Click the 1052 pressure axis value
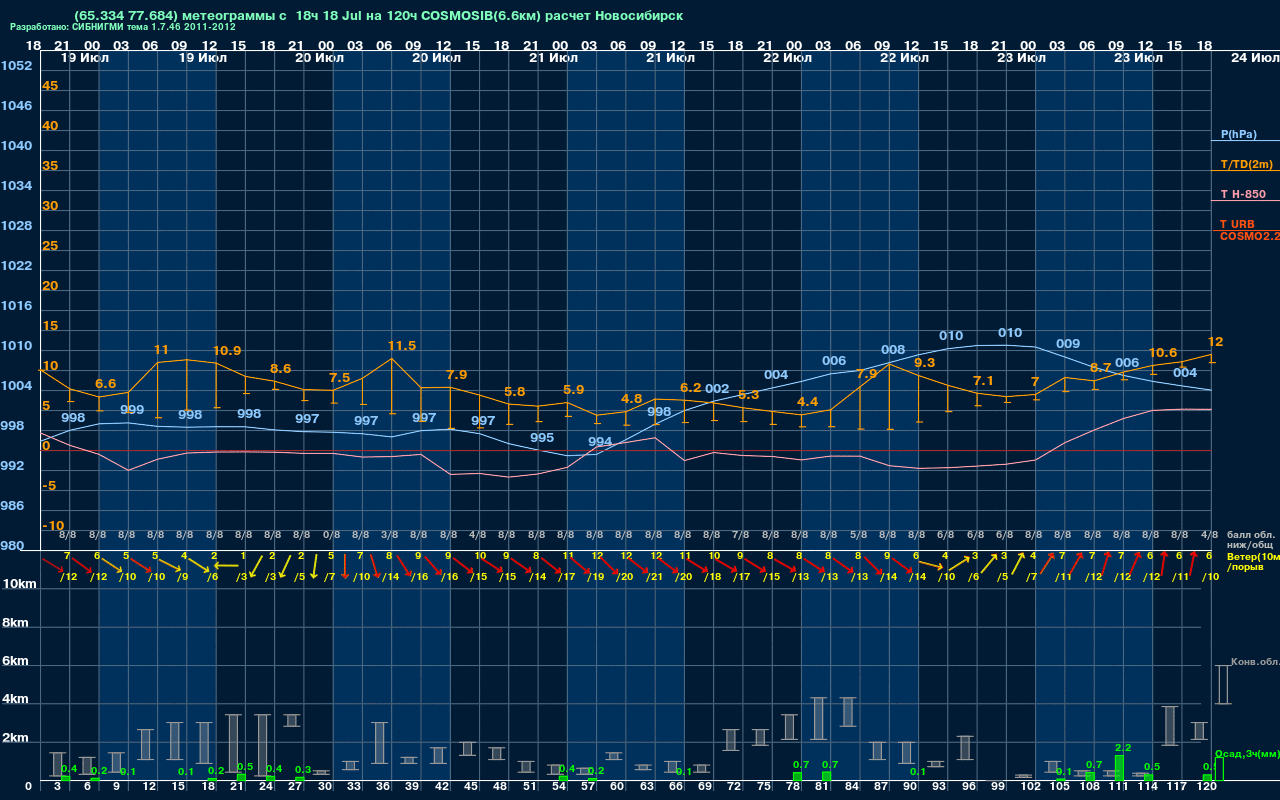Image resolution: width=1280 pixels, height=800 pixels. pos(16,66)
